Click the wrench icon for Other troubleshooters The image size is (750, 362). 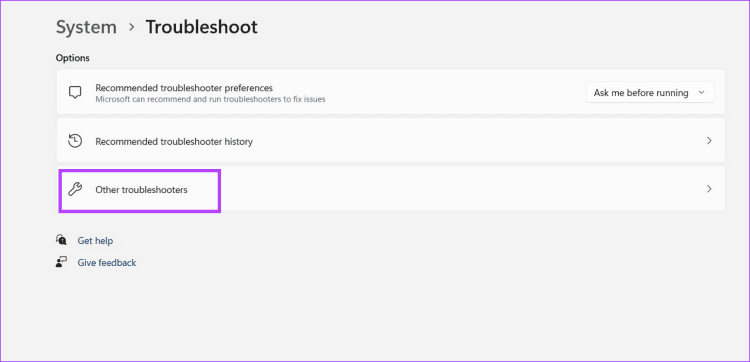coord(75,189)
